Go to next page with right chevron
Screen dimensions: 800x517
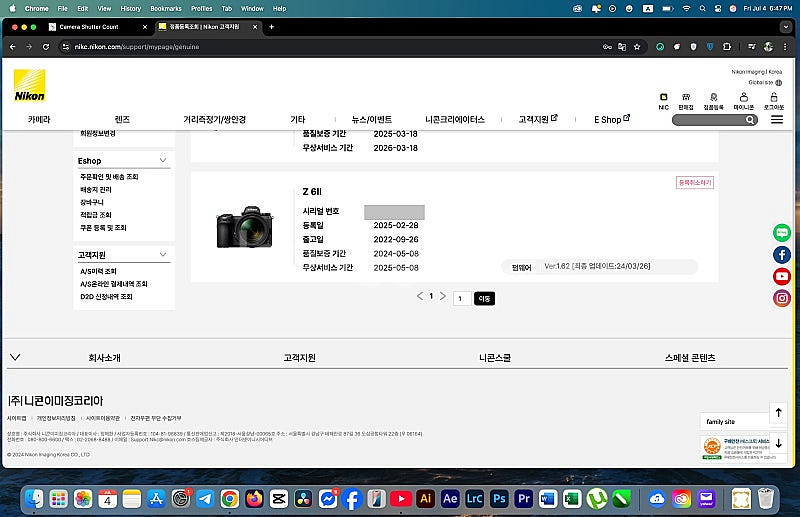[x=443, y=296]
